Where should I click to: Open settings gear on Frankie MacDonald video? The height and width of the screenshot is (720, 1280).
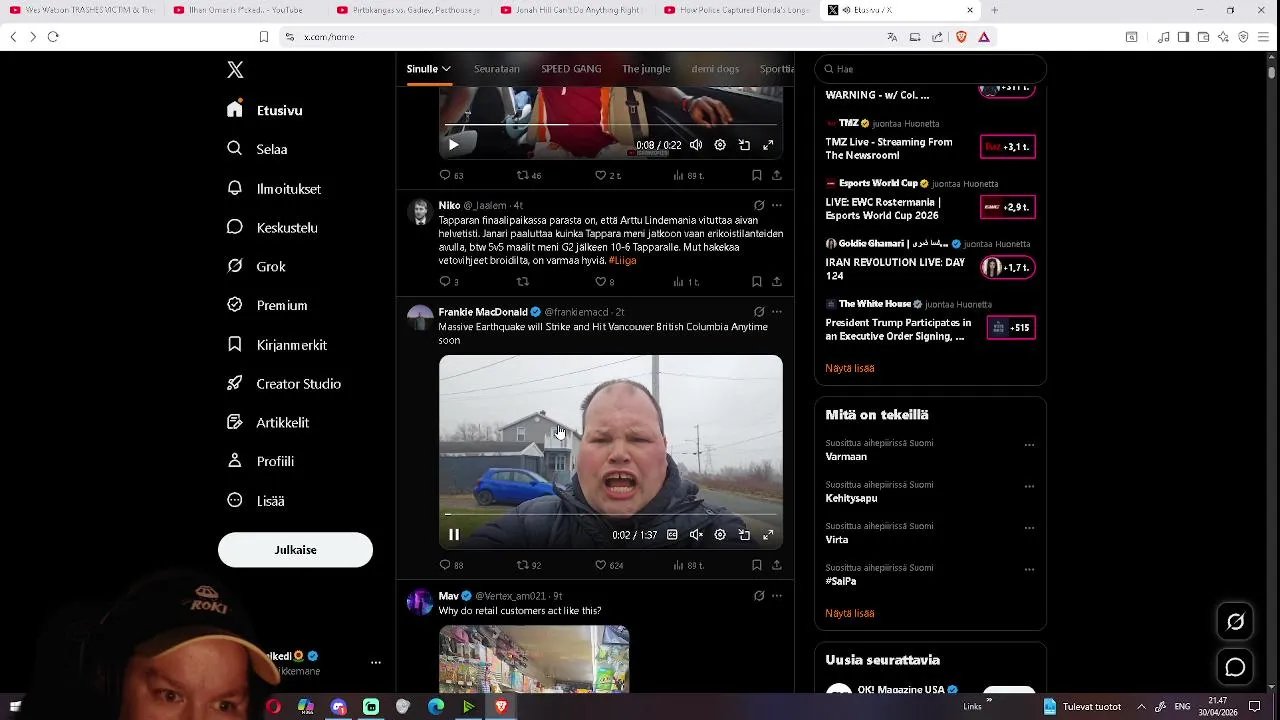[x=720, y=535]
